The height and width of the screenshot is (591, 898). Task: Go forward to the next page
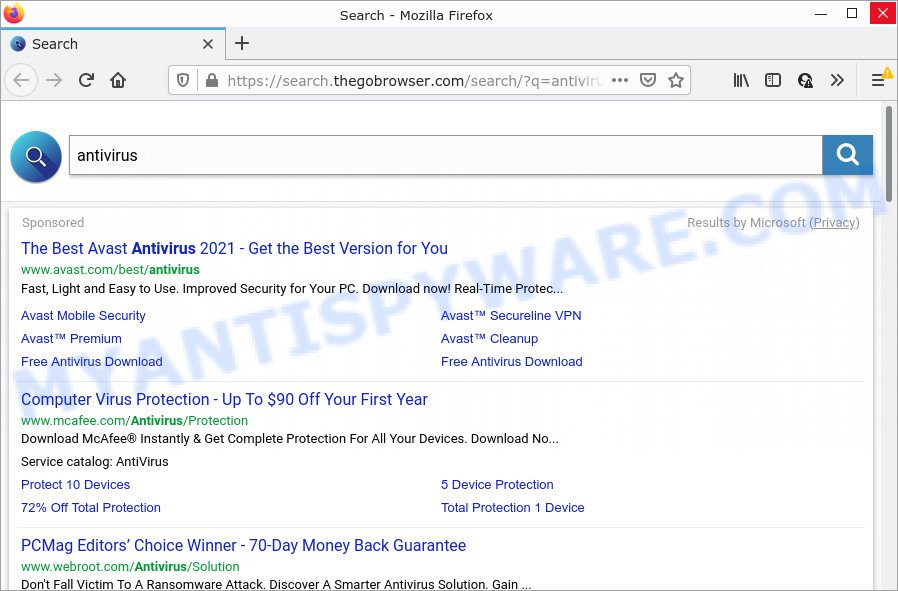(x=54, y=80)
